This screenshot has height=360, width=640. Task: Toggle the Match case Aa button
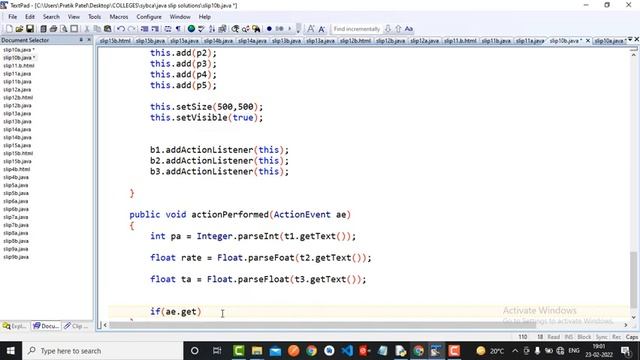point(409,29)
